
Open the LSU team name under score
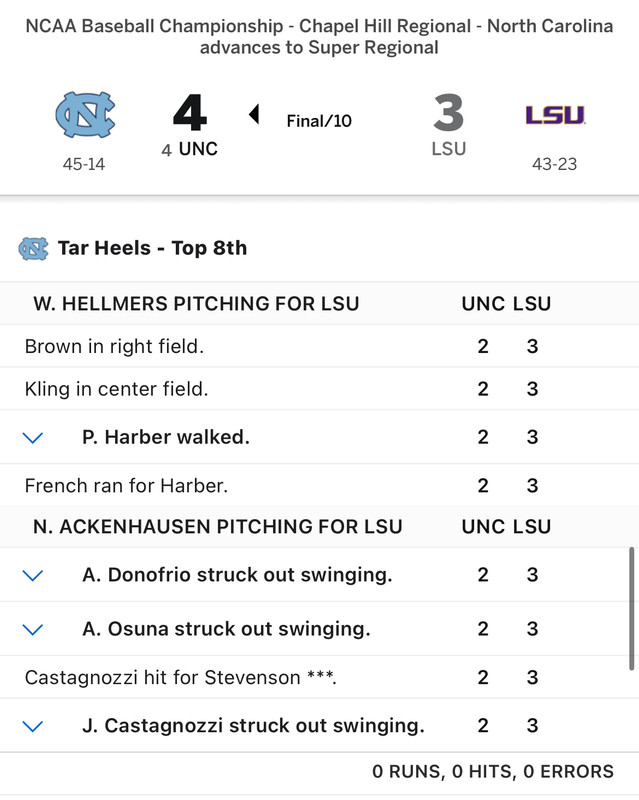coord(449,149)
